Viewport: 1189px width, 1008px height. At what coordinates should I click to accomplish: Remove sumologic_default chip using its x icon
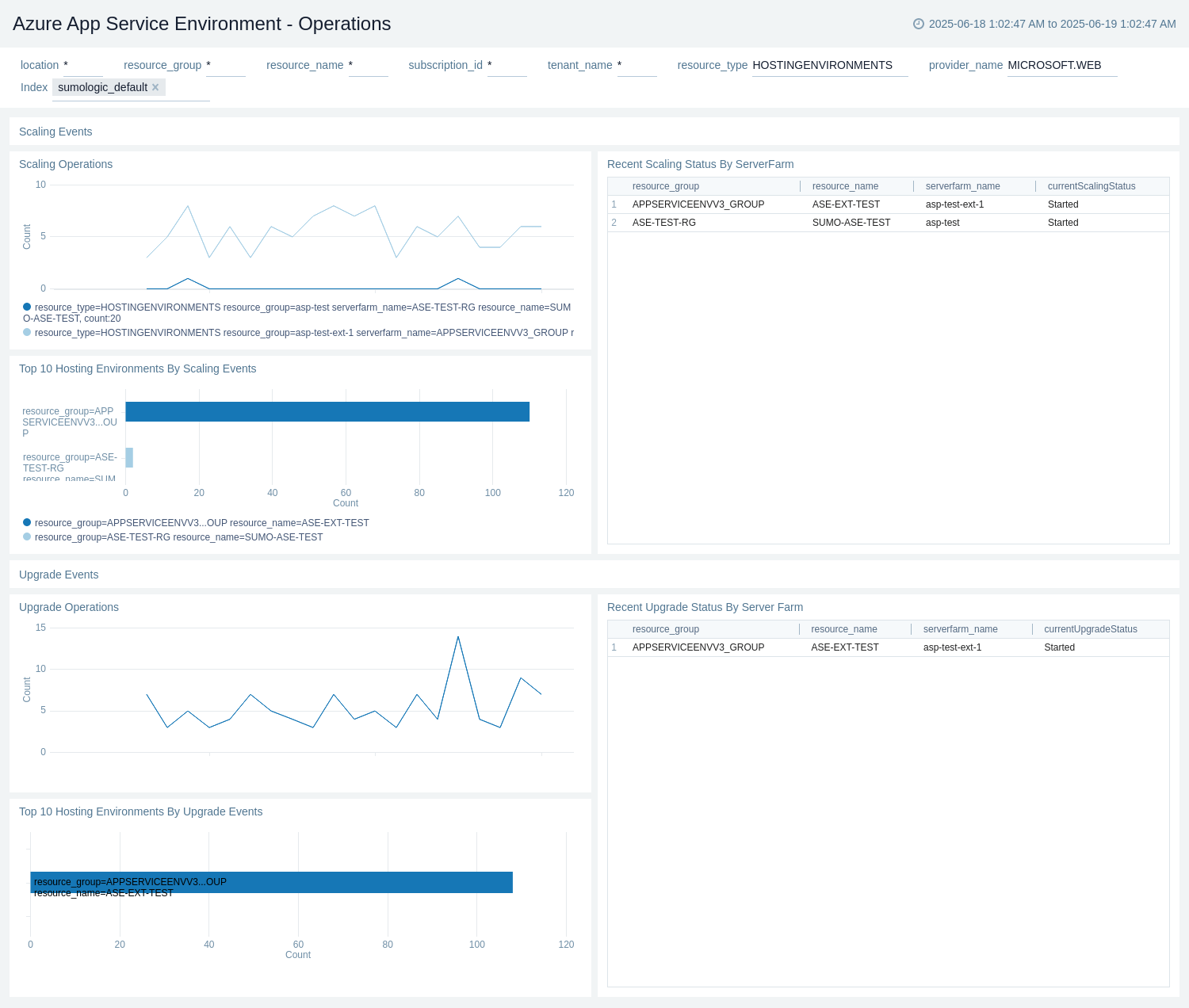point(155,87)
